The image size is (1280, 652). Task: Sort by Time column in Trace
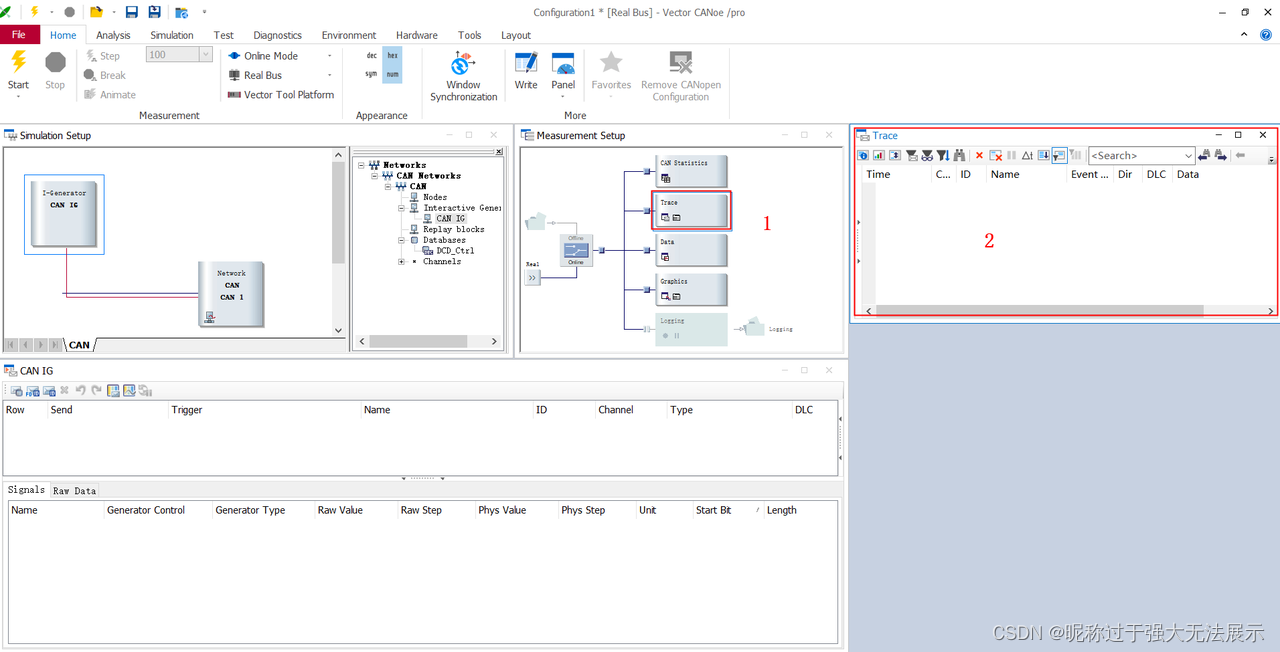pos(878,174)
